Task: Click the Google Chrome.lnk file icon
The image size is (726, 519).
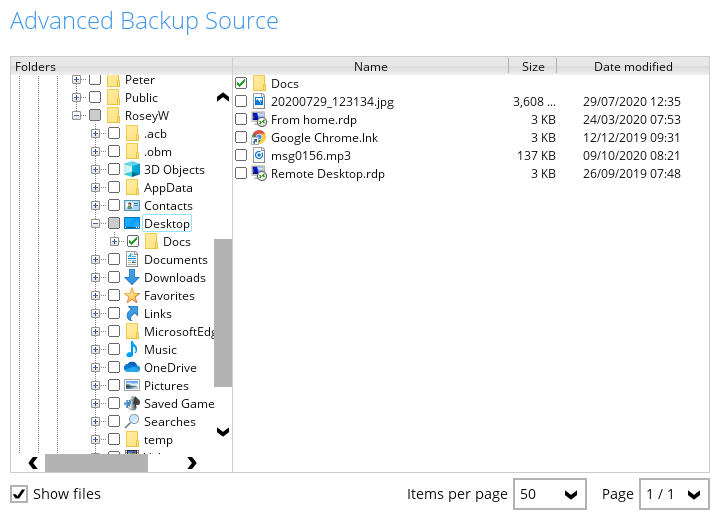Action: click(259, 138)
